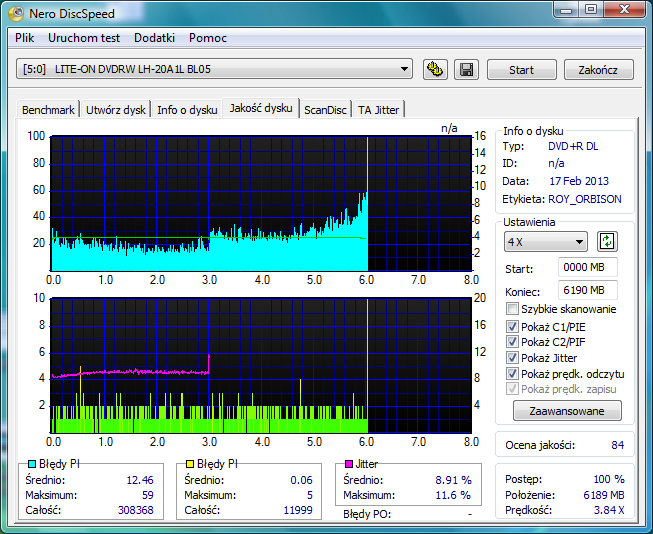Click the speed value 3.84 X
Screen dimensions: 653x534
tap(609, 510)
